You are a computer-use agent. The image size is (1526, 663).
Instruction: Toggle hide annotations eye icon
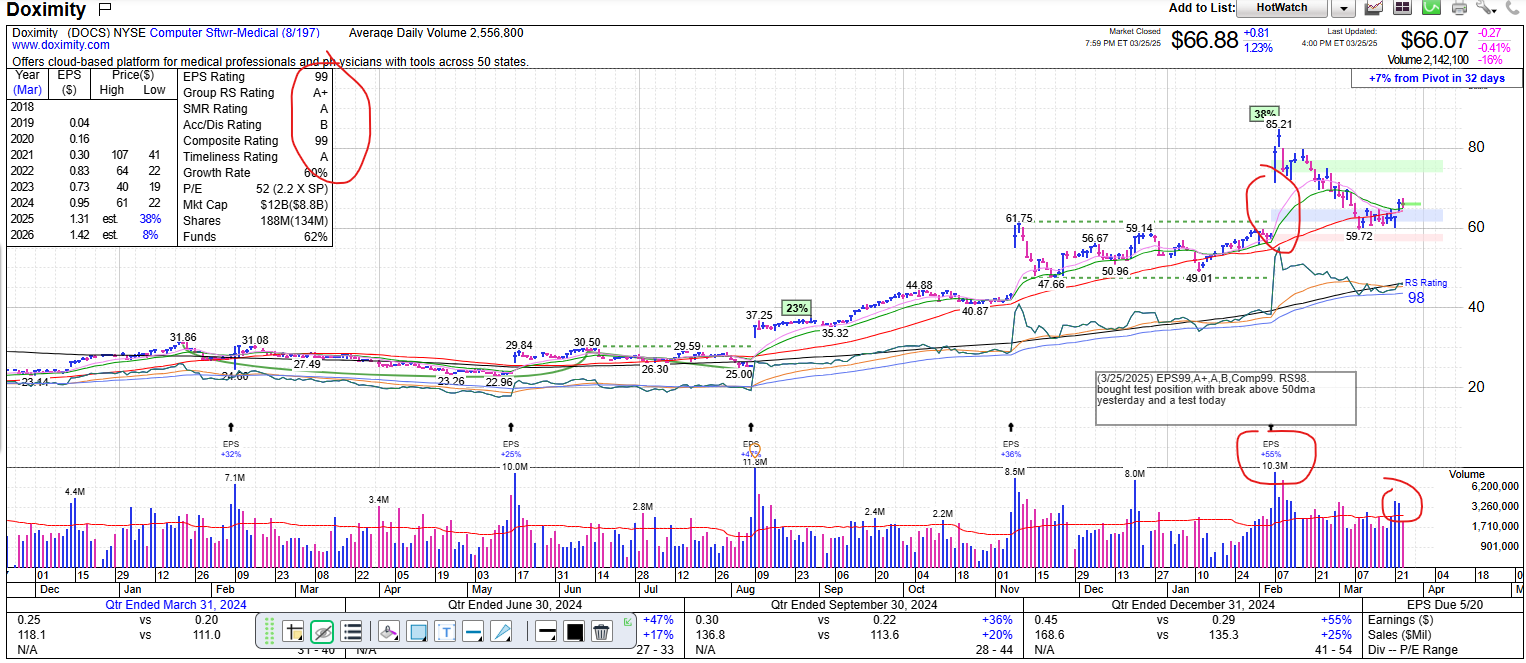[x=322, y=631]
